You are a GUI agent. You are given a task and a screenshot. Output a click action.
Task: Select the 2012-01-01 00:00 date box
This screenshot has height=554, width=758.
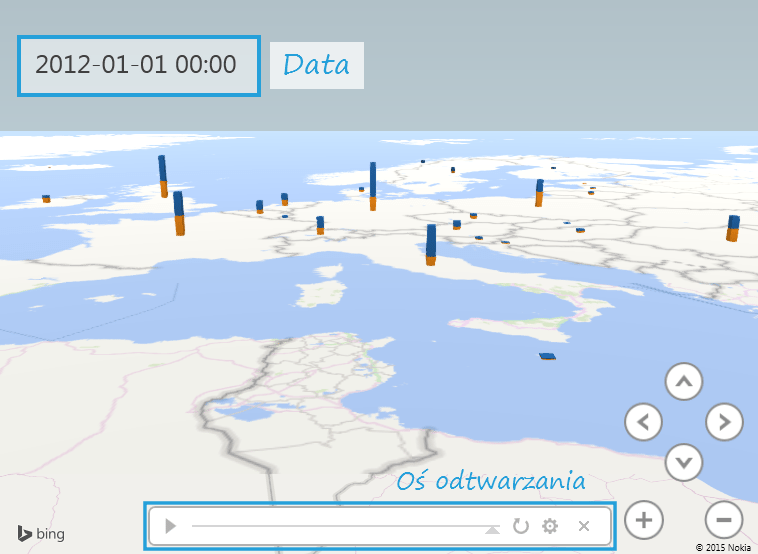[x=139, y=66]
